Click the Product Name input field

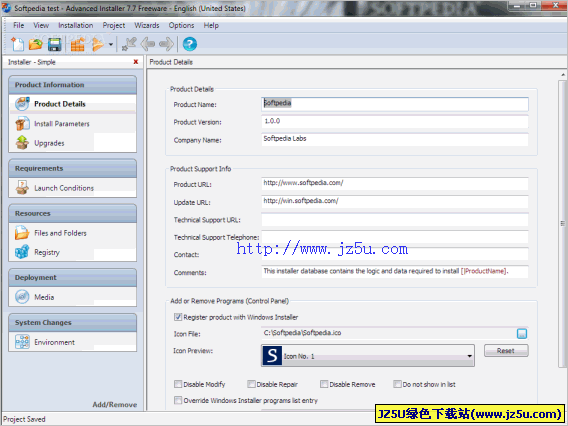pos(394,104)
